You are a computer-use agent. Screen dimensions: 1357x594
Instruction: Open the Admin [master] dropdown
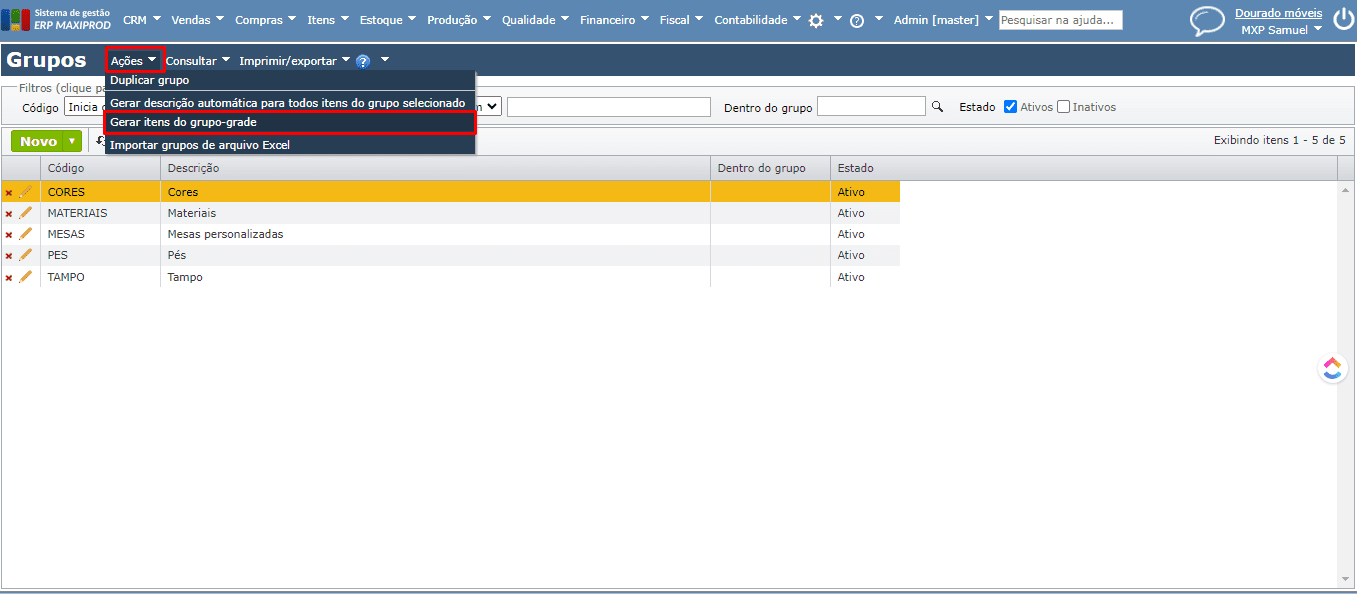tap(944, 20)
